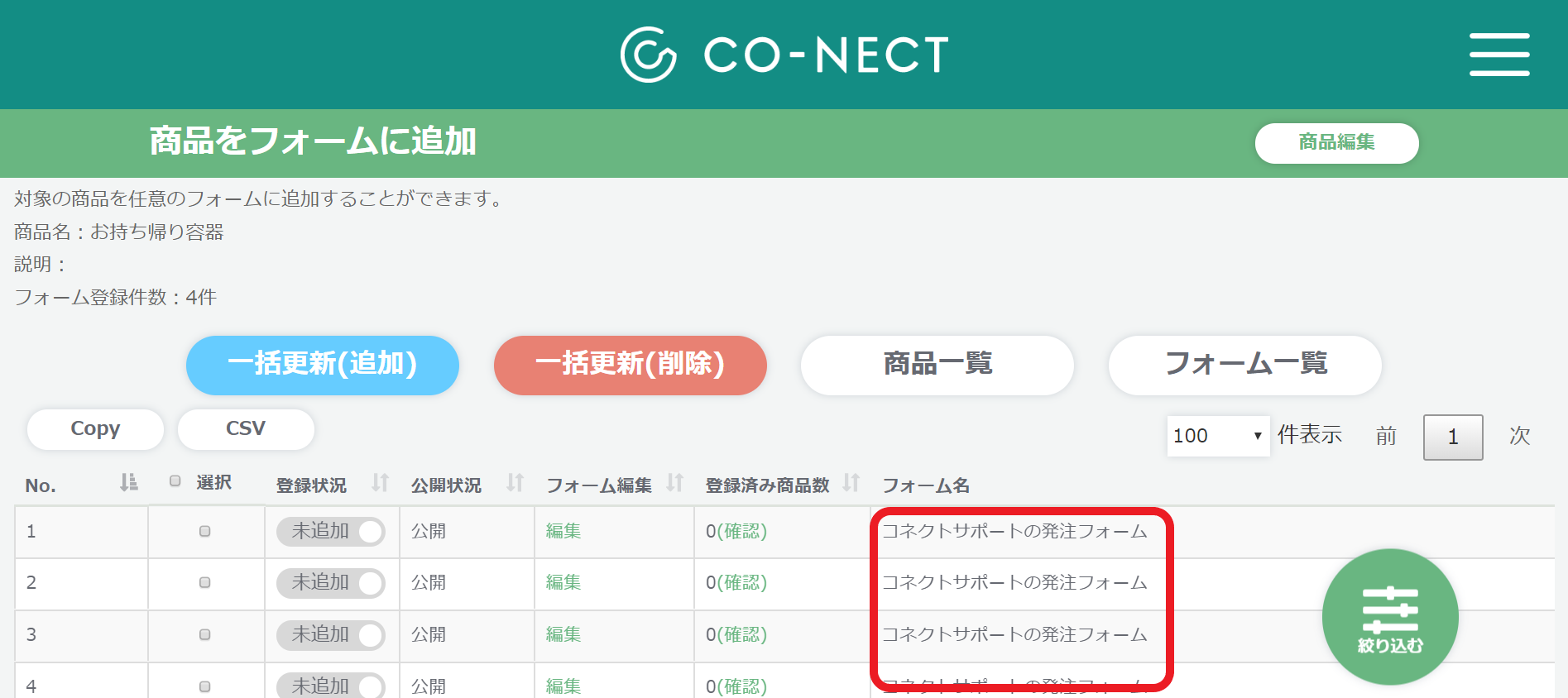
Task: Open 商品一覧 page
Action: [x=937, y=365]
